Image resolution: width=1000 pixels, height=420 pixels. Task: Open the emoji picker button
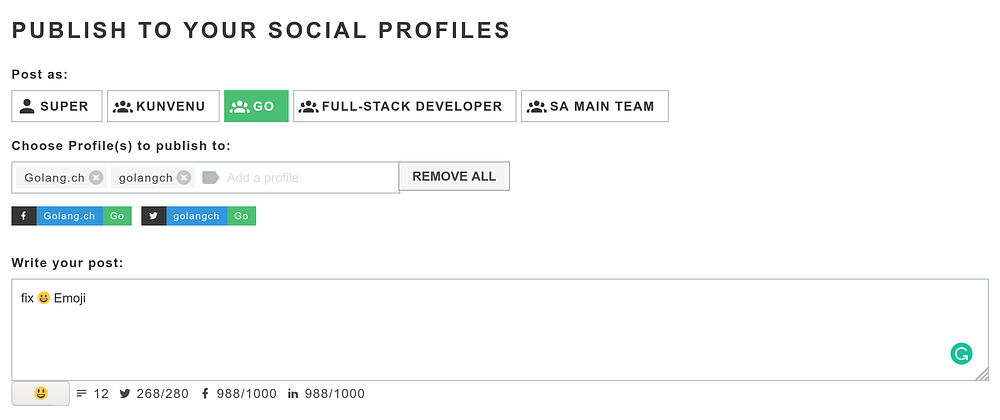coord(41,394)
